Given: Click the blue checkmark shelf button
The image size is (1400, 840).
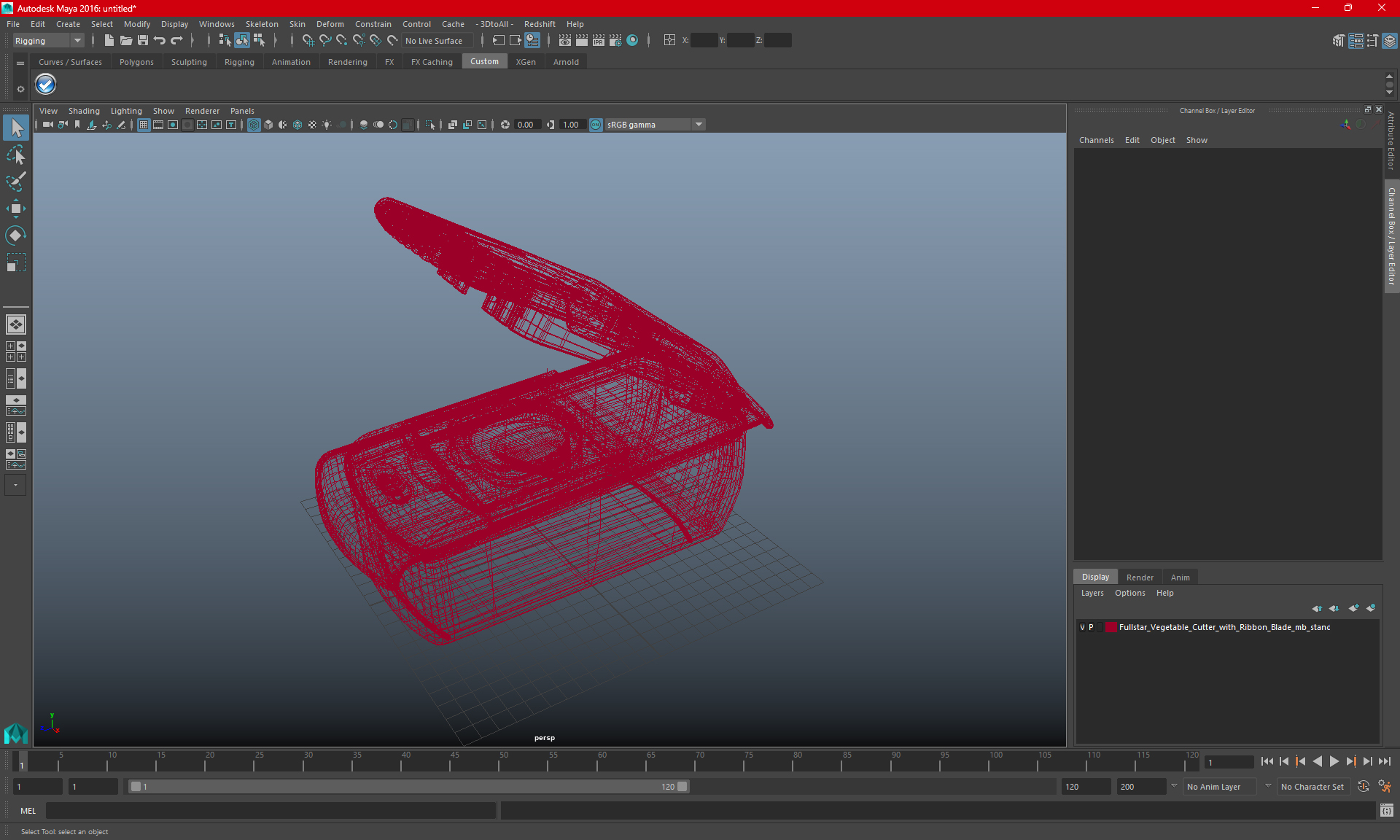Looking at the screenshot, I should pos(46,85).
